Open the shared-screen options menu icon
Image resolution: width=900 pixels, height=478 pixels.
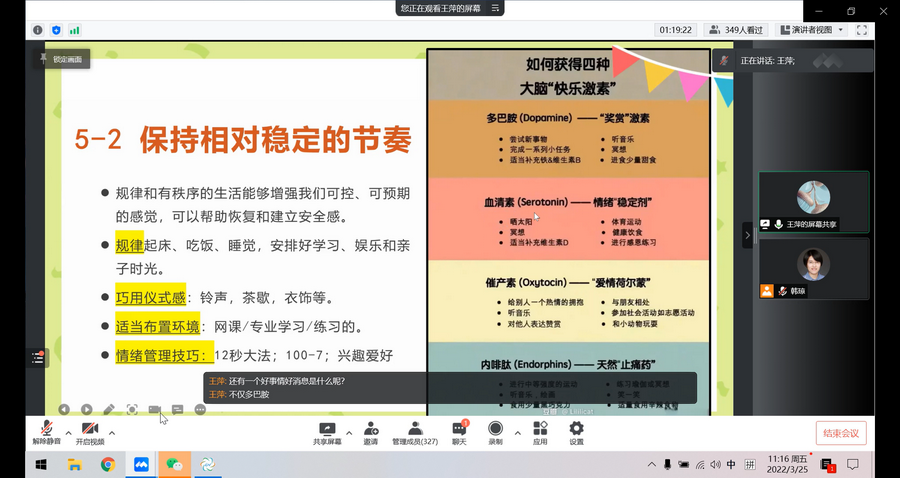tap(495, 8)
